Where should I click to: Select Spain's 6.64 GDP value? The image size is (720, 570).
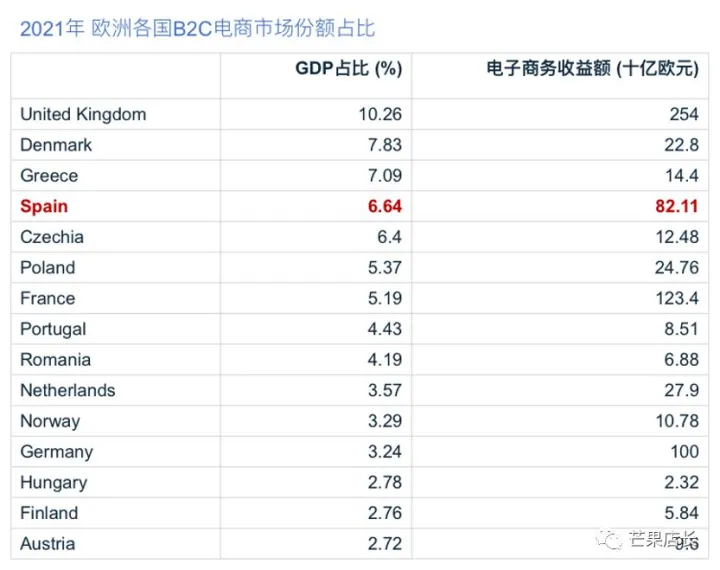(385, 206)
